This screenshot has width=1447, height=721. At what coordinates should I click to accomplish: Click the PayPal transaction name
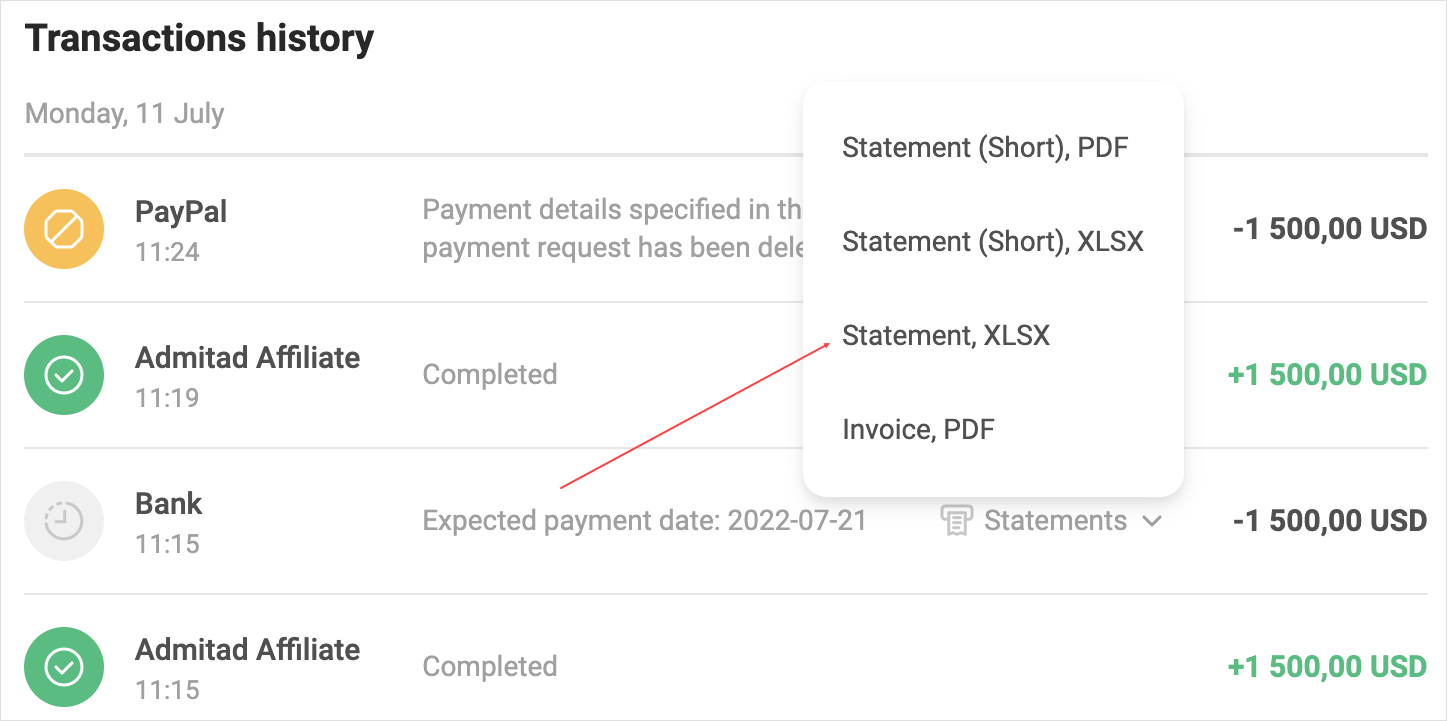[181, 212]
